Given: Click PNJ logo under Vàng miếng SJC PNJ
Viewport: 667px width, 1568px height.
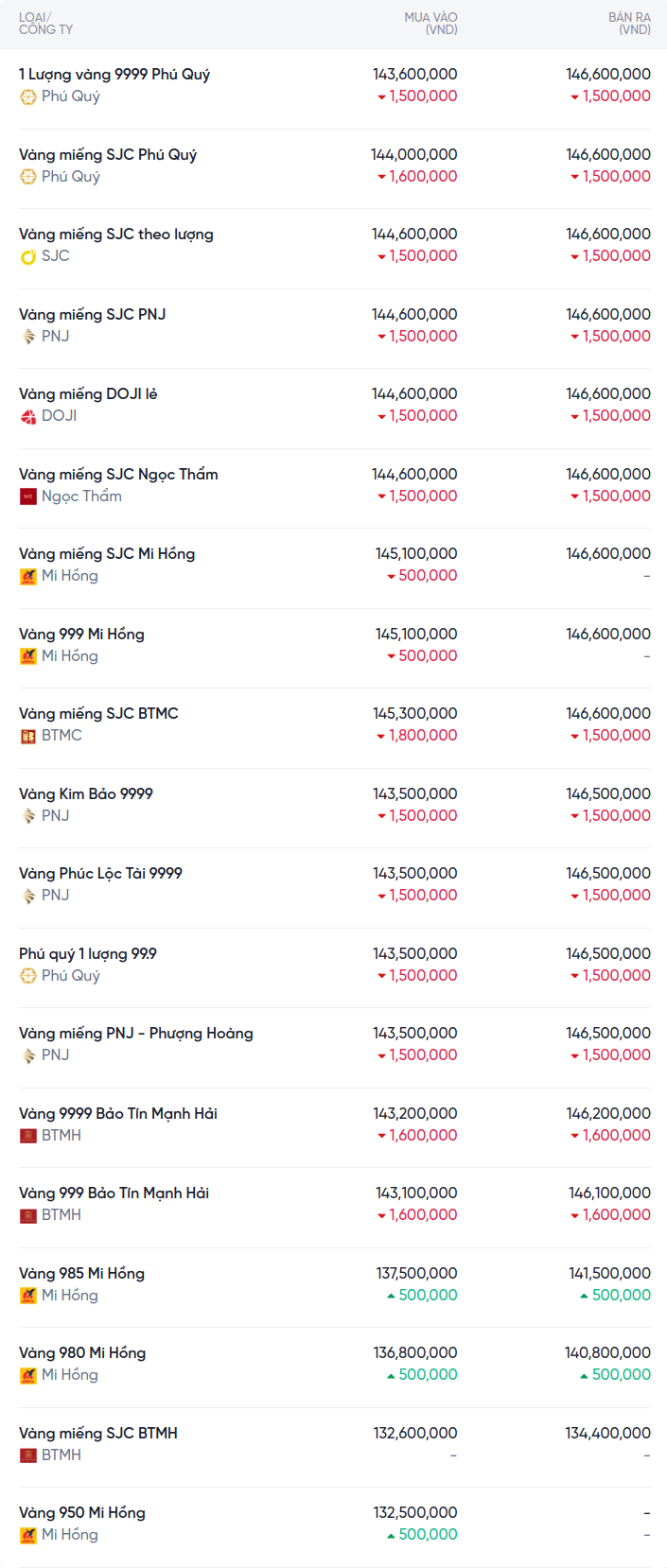Looking at the screenshot, I should click(28, 337).
